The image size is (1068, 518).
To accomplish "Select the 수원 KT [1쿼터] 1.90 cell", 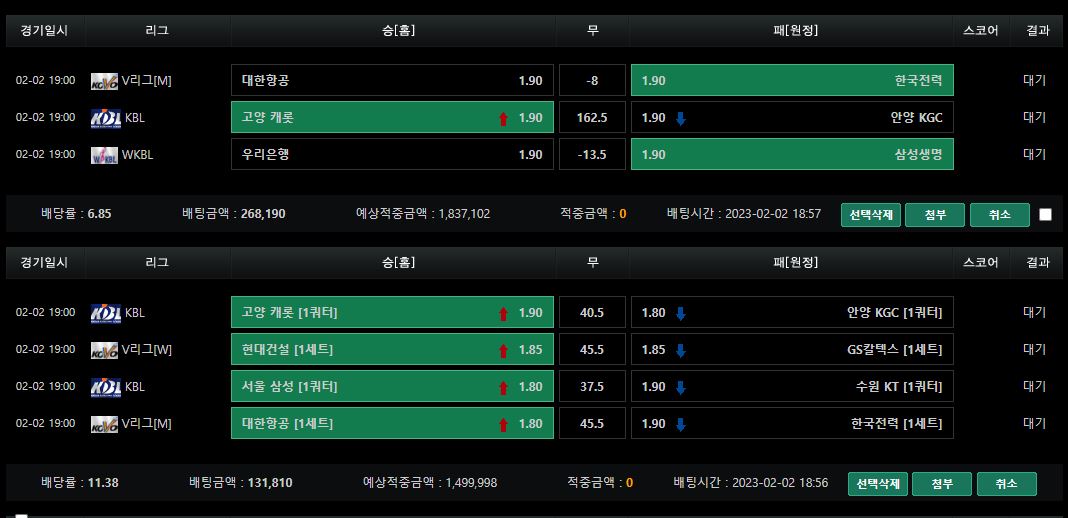I will [792, 386].
